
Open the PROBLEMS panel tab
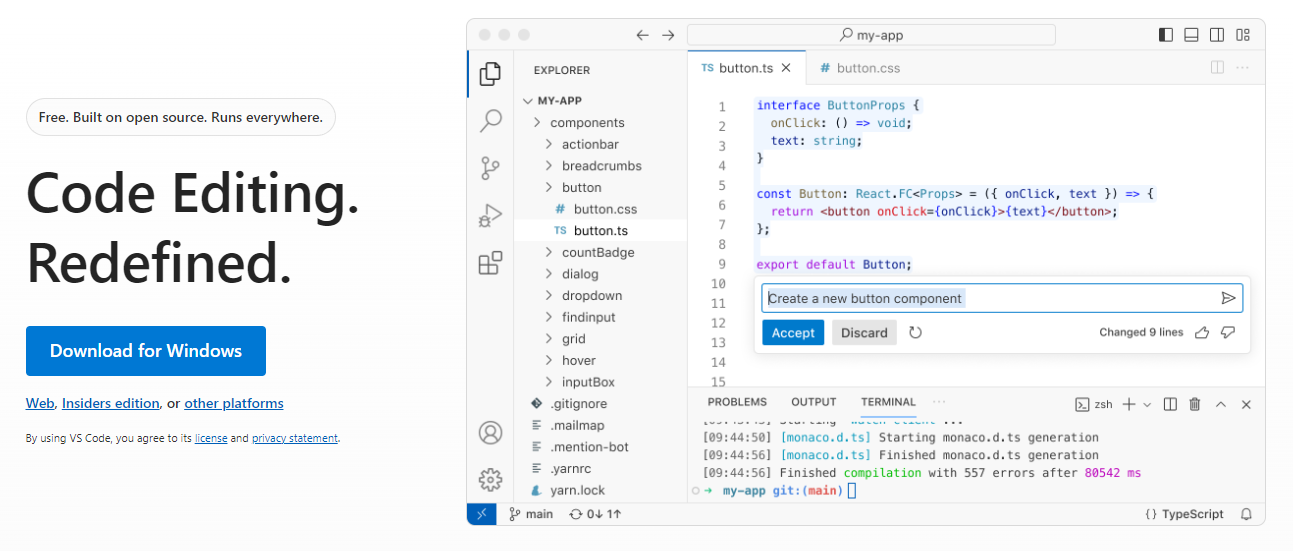[x=737, y=402]
